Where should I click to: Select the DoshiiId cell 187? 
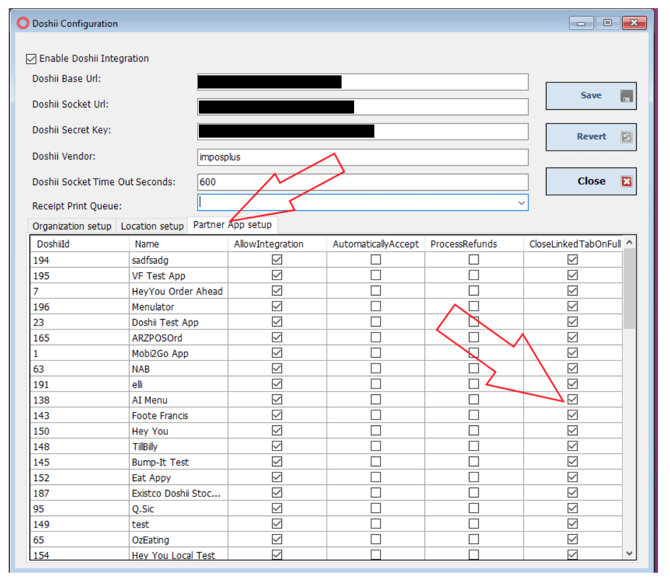coord(80,493)
